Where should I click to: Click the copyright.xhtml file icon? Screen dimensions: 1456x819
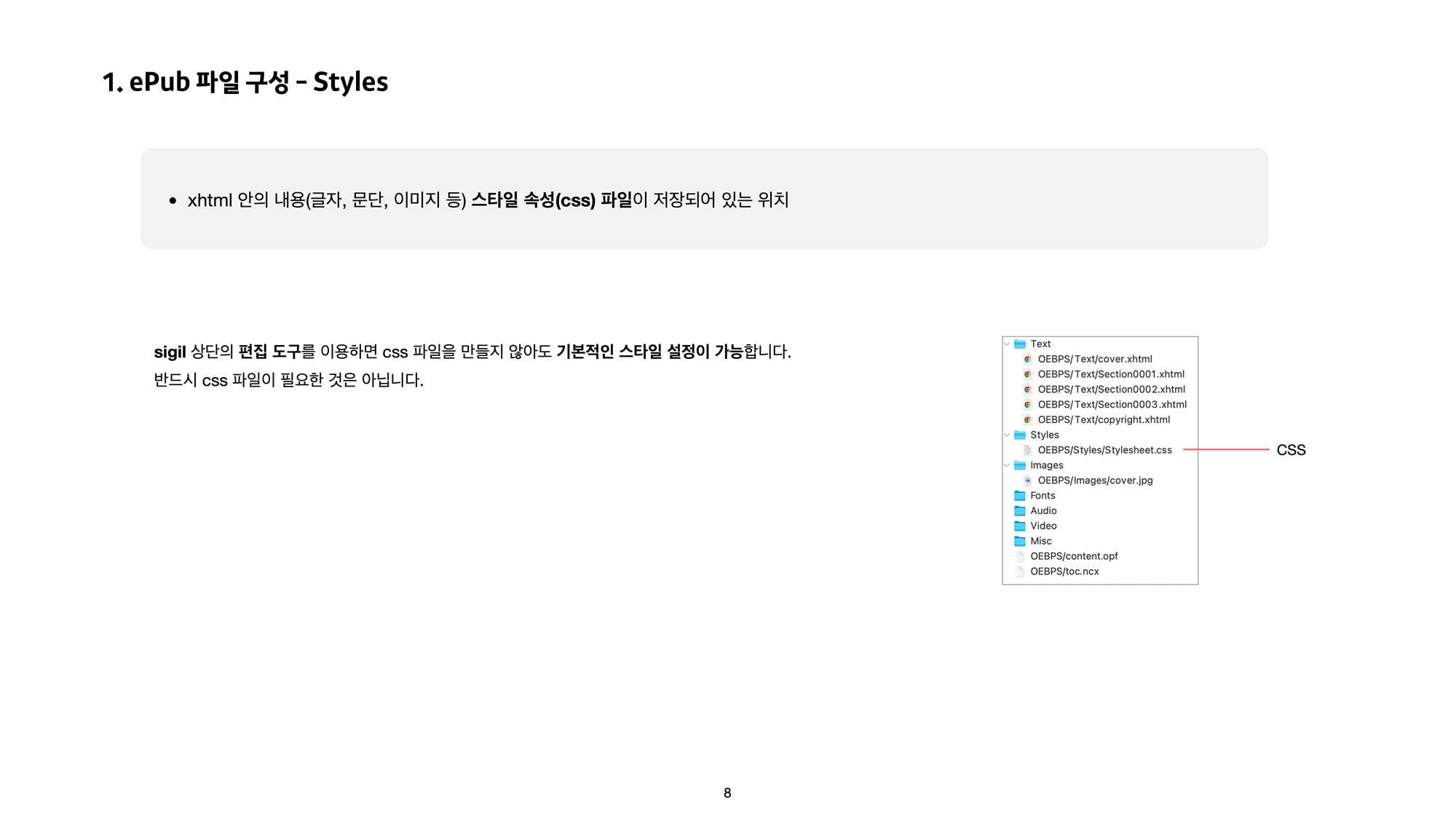click(x=1027, y=420)
